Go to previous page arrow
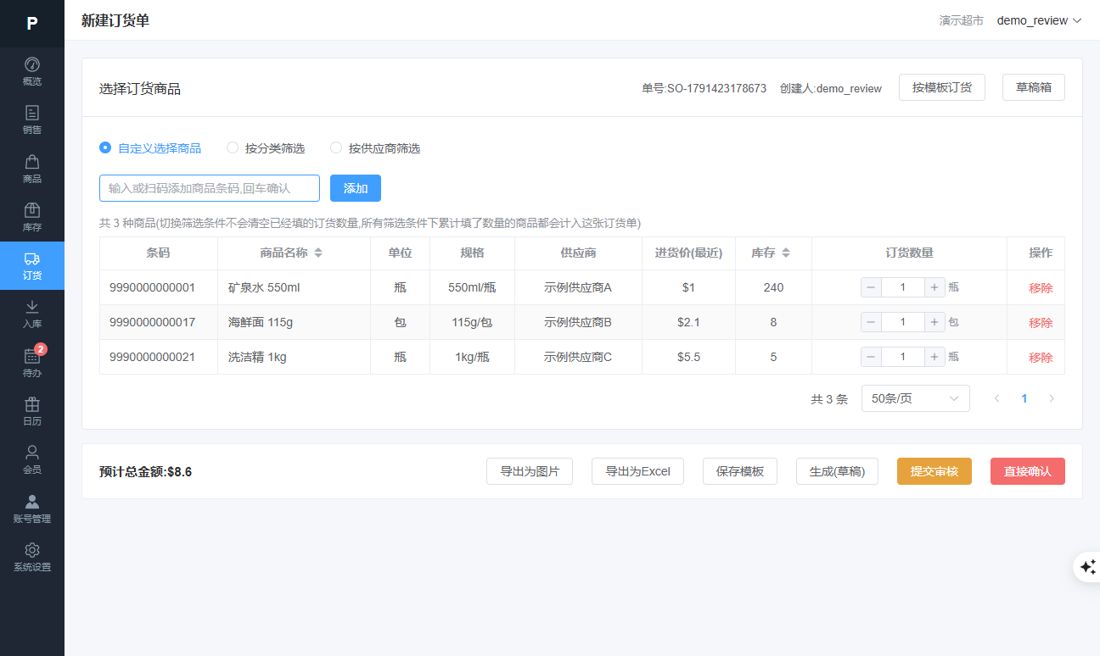 coord(997,399)
